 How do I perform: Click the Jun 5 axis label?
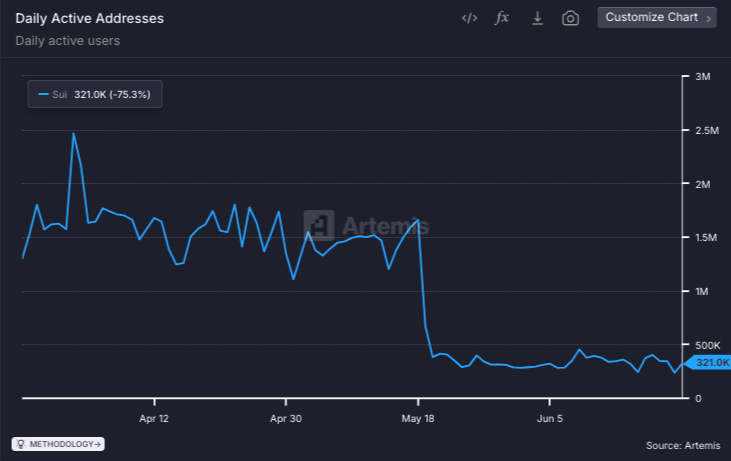tap(550, 419)
